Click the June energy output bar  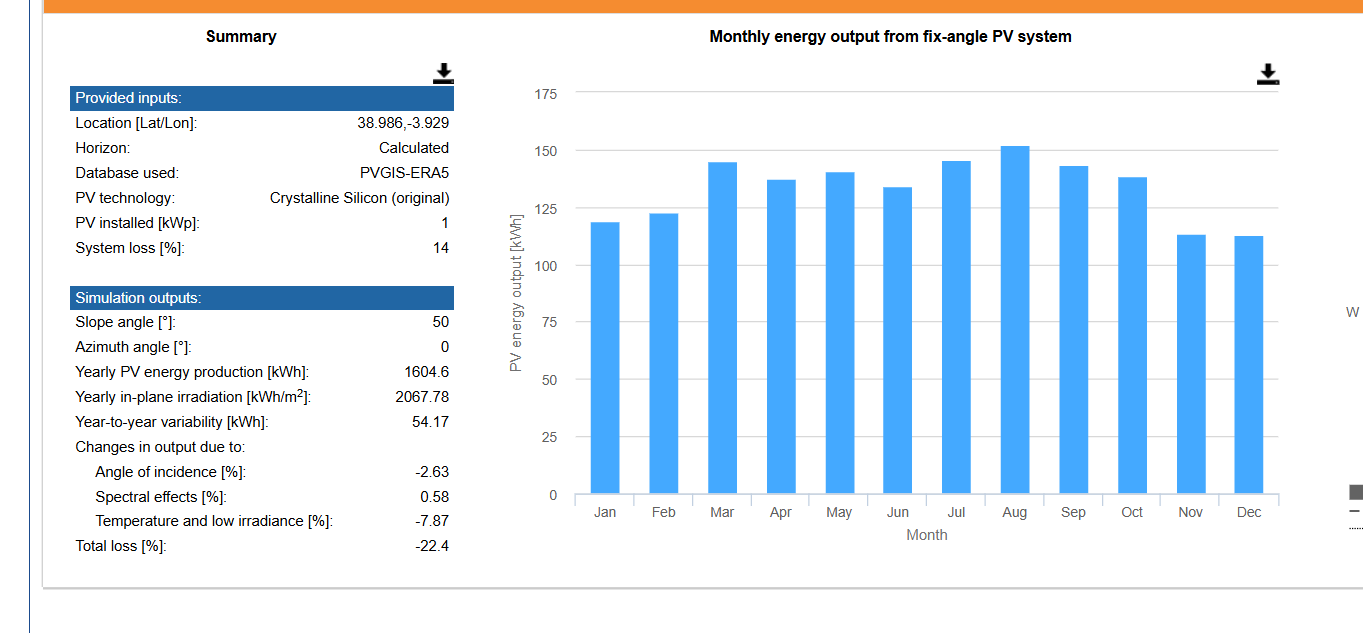[x=898, y=340]
